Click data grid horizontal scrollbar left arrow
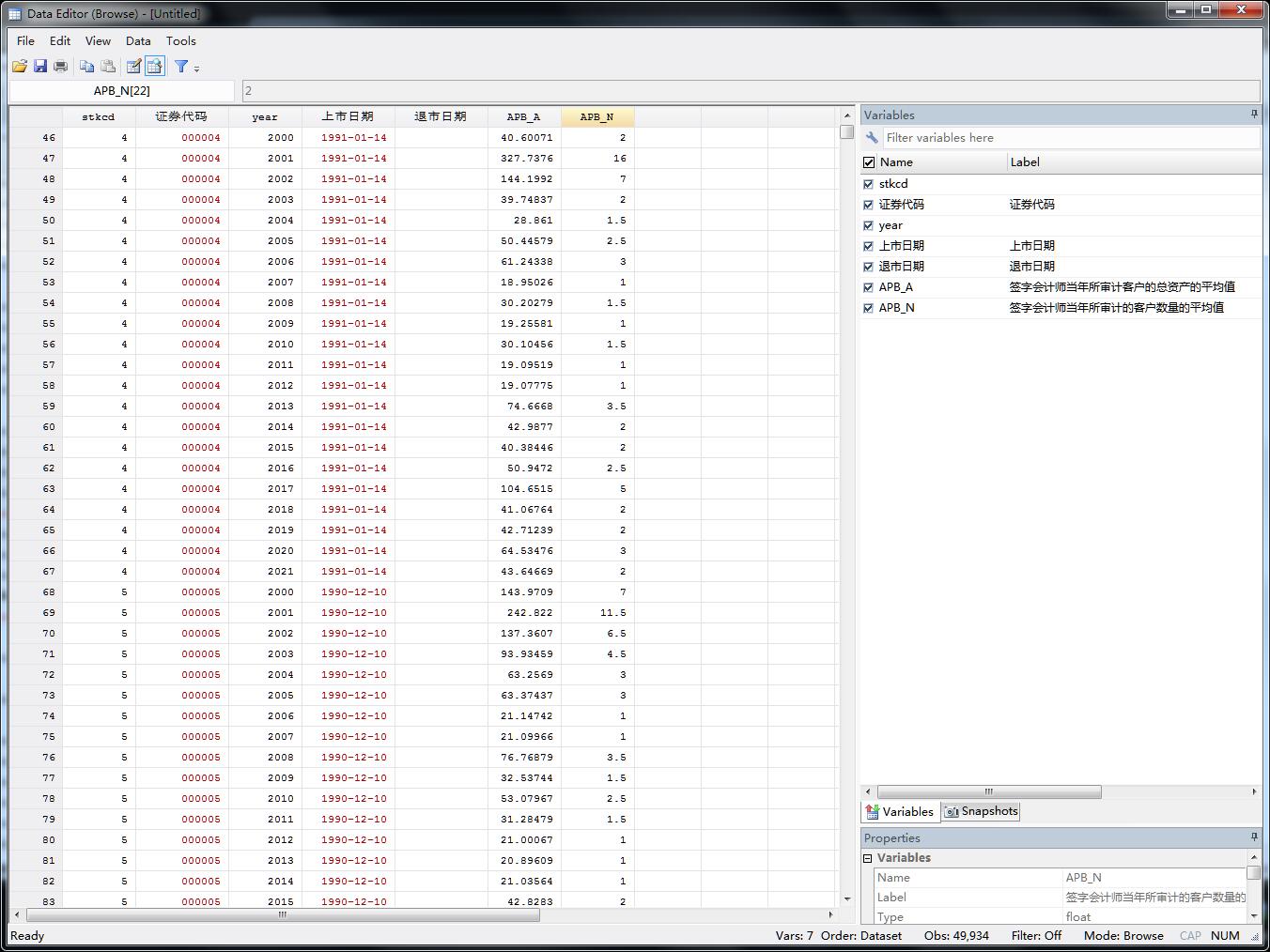This screenshot has height=952, width=1270. pyautogui.click(x=17, y=914)
